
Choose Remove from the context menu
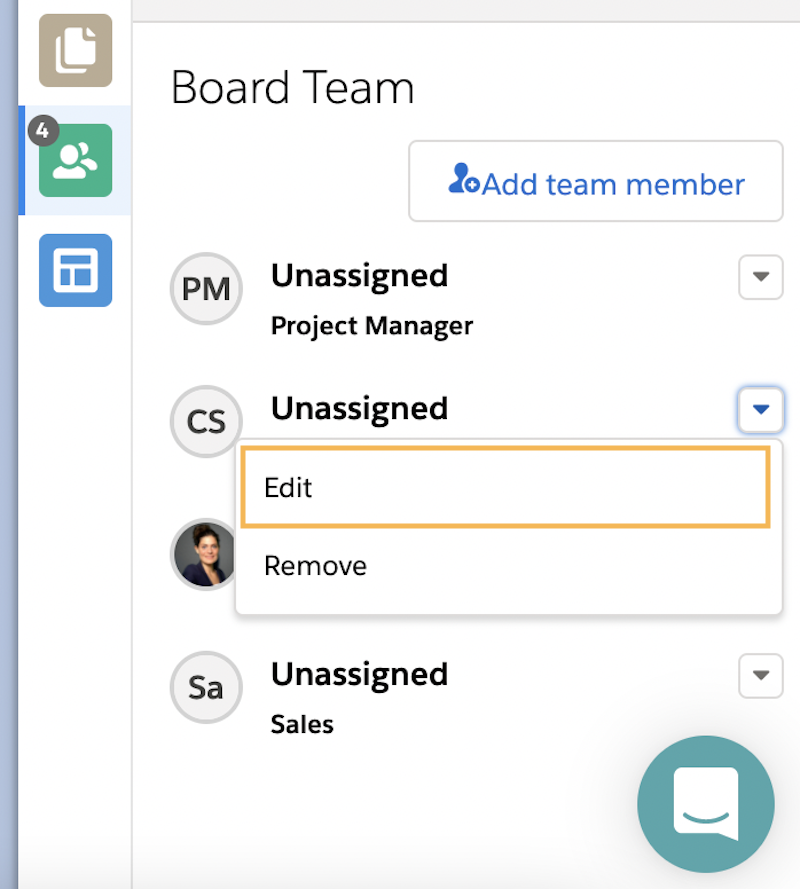point(315,566)
